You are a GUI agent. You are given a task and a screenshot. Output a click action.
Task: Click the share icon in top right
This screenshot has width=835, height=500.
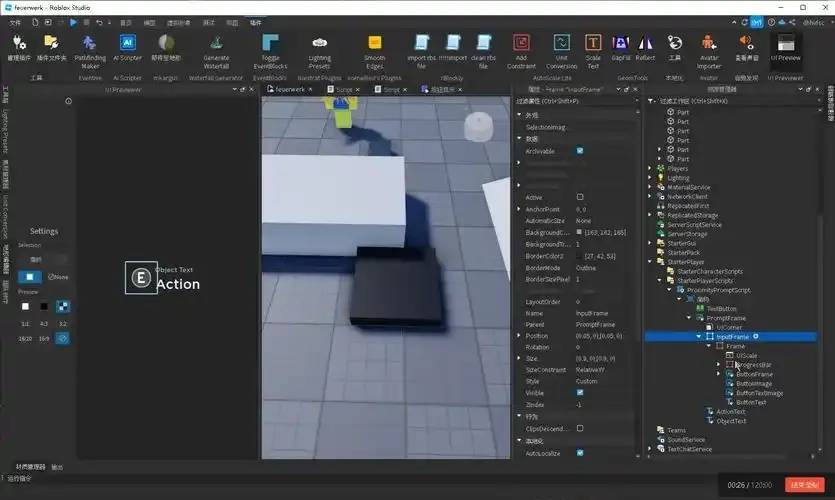click(792, 22)
